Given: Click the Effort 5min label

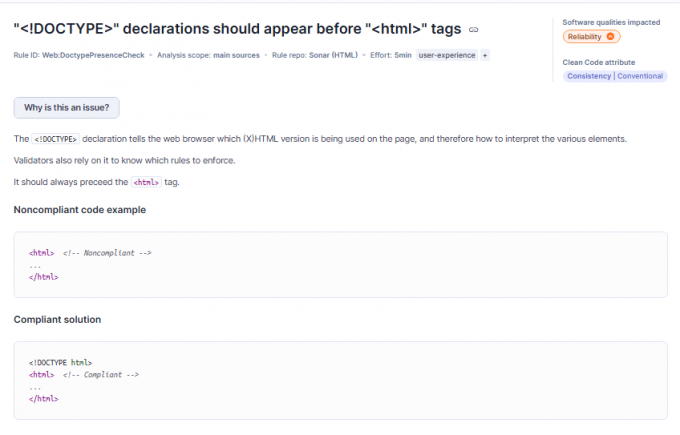Looking at the screenshot, I should pos(389,55).
